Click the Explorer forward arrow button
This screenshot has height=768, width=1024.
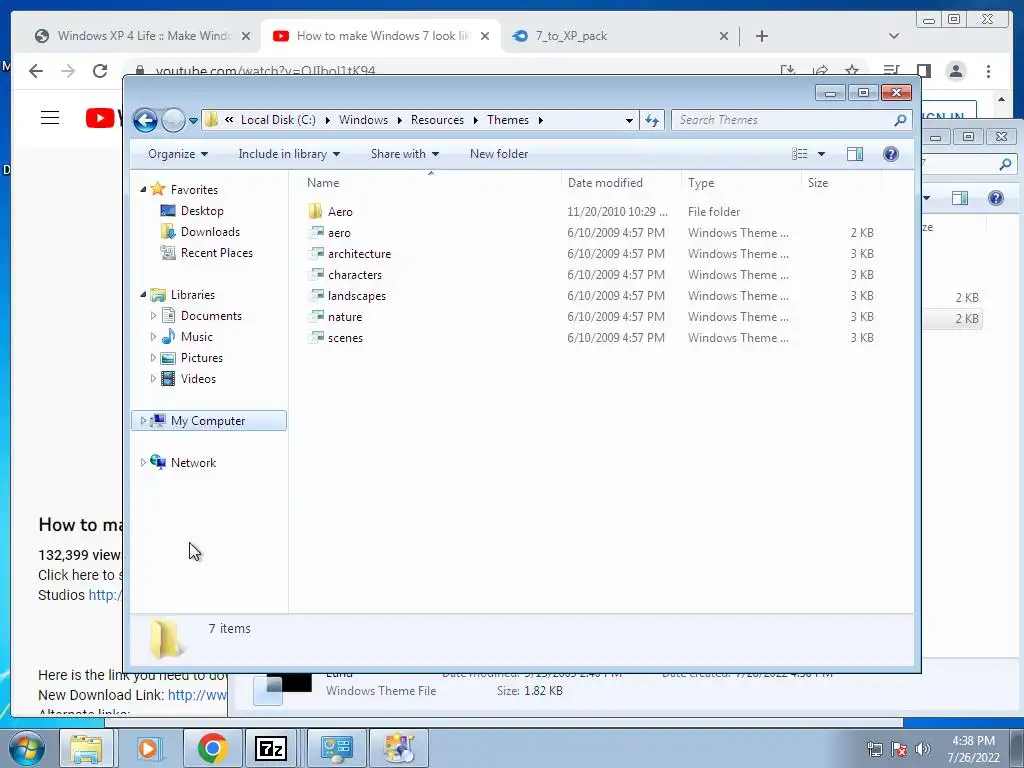tap(173, 120)
